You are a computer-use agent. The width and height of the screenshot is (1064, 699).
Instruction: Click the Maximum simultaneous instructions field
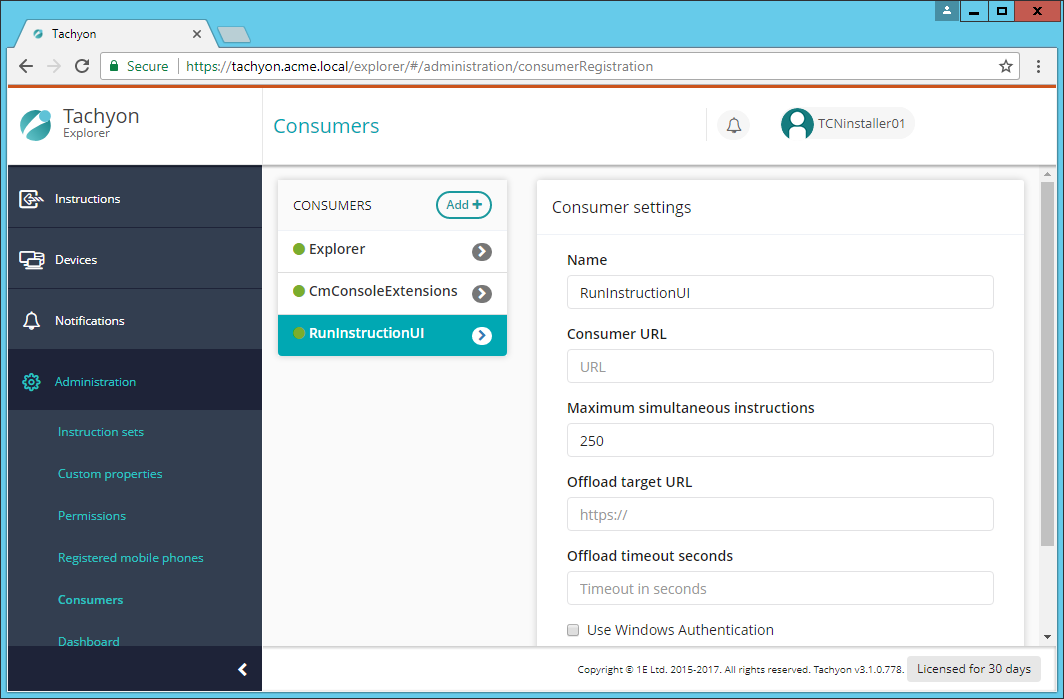click(780, 440)
